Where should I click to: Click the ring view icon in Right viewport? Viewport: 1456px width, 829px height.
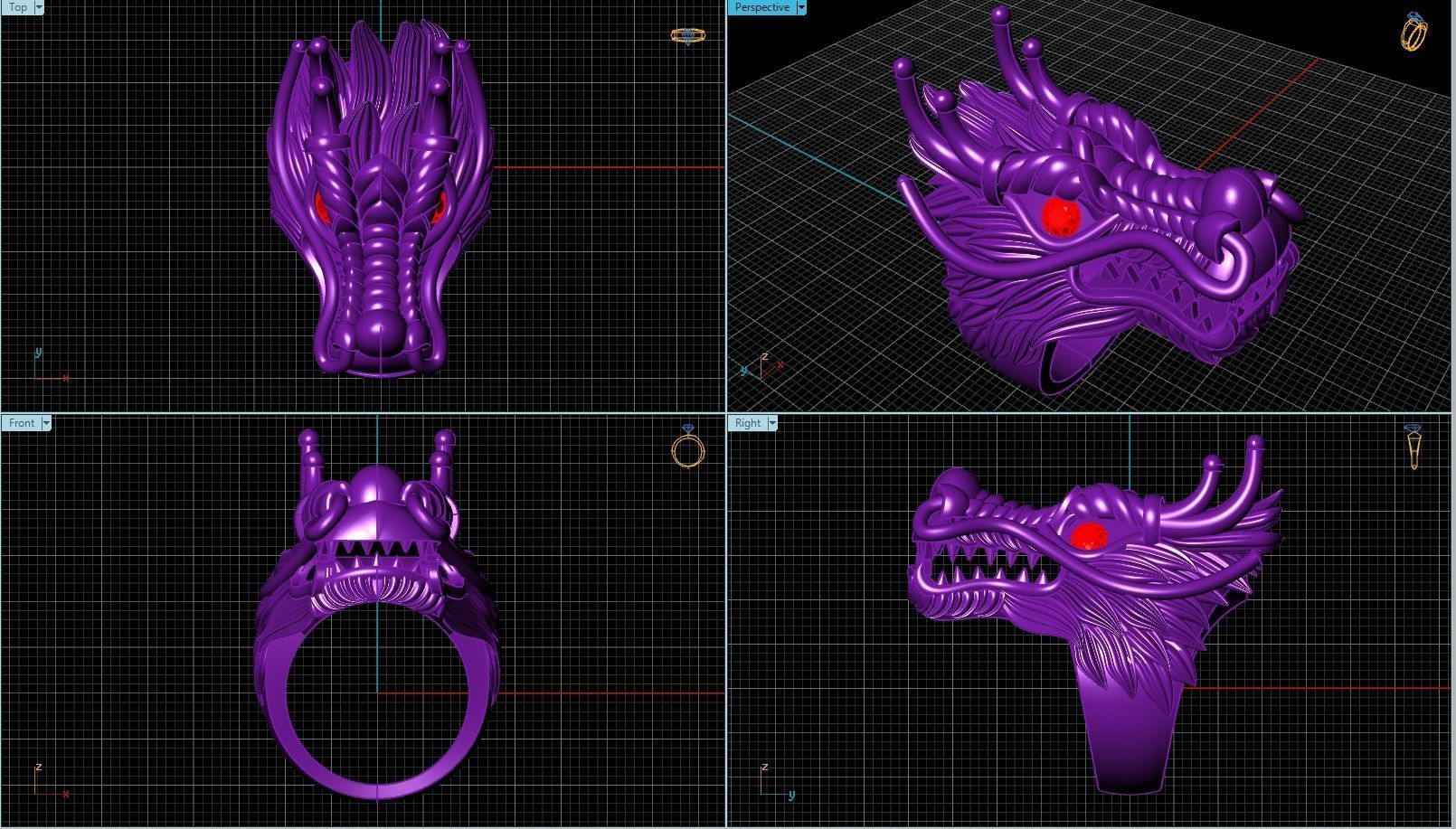1413,447
